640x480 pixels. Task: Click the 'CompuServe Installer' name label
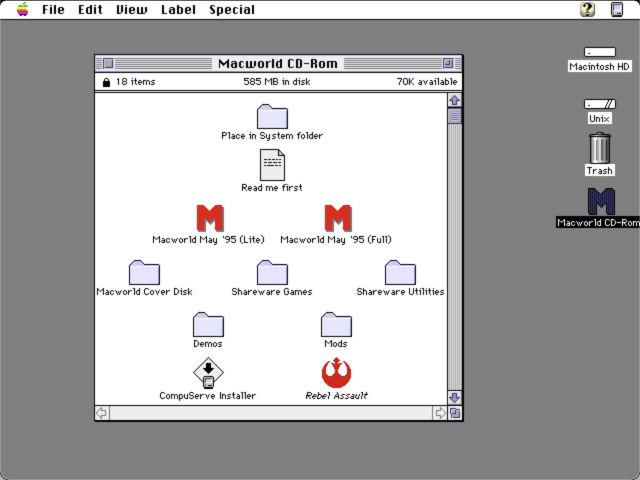(208, 396)
